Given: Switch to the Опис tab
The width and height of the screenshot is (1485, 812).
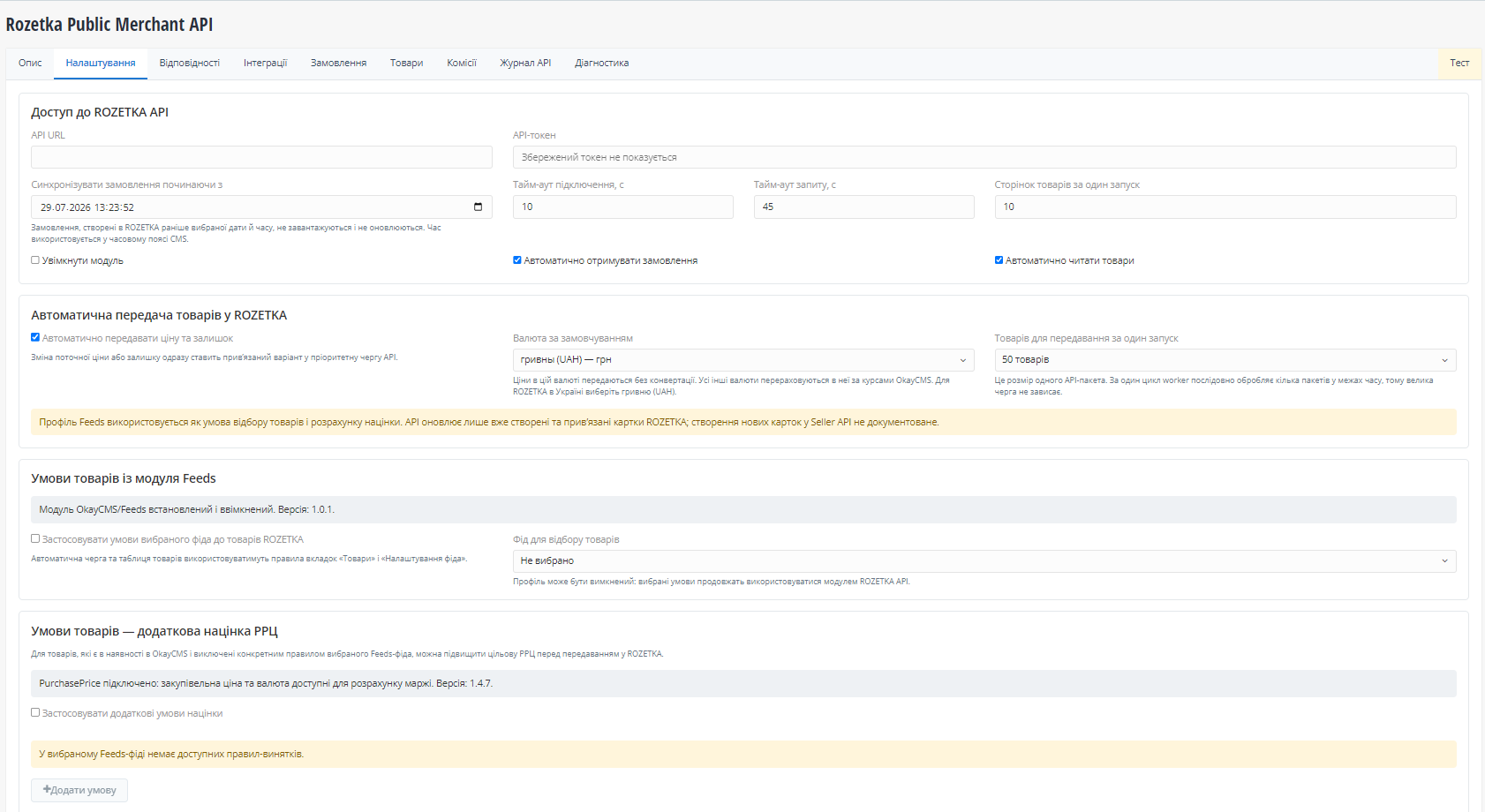Looking at the screenshot, I should click(30, 64).
